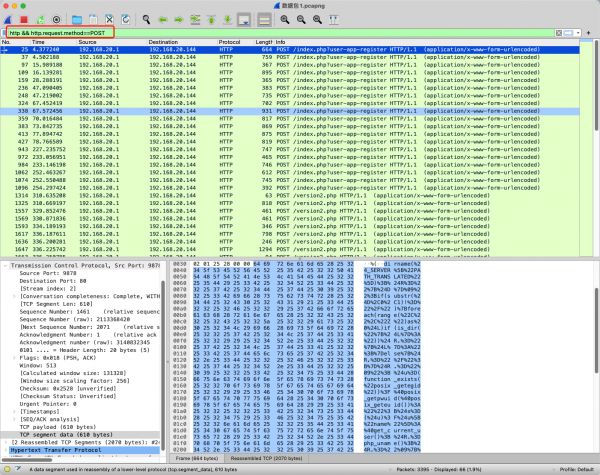600x475 pixels.
Task: Expand the Flags 0x018 item
Action: (15, 358)
